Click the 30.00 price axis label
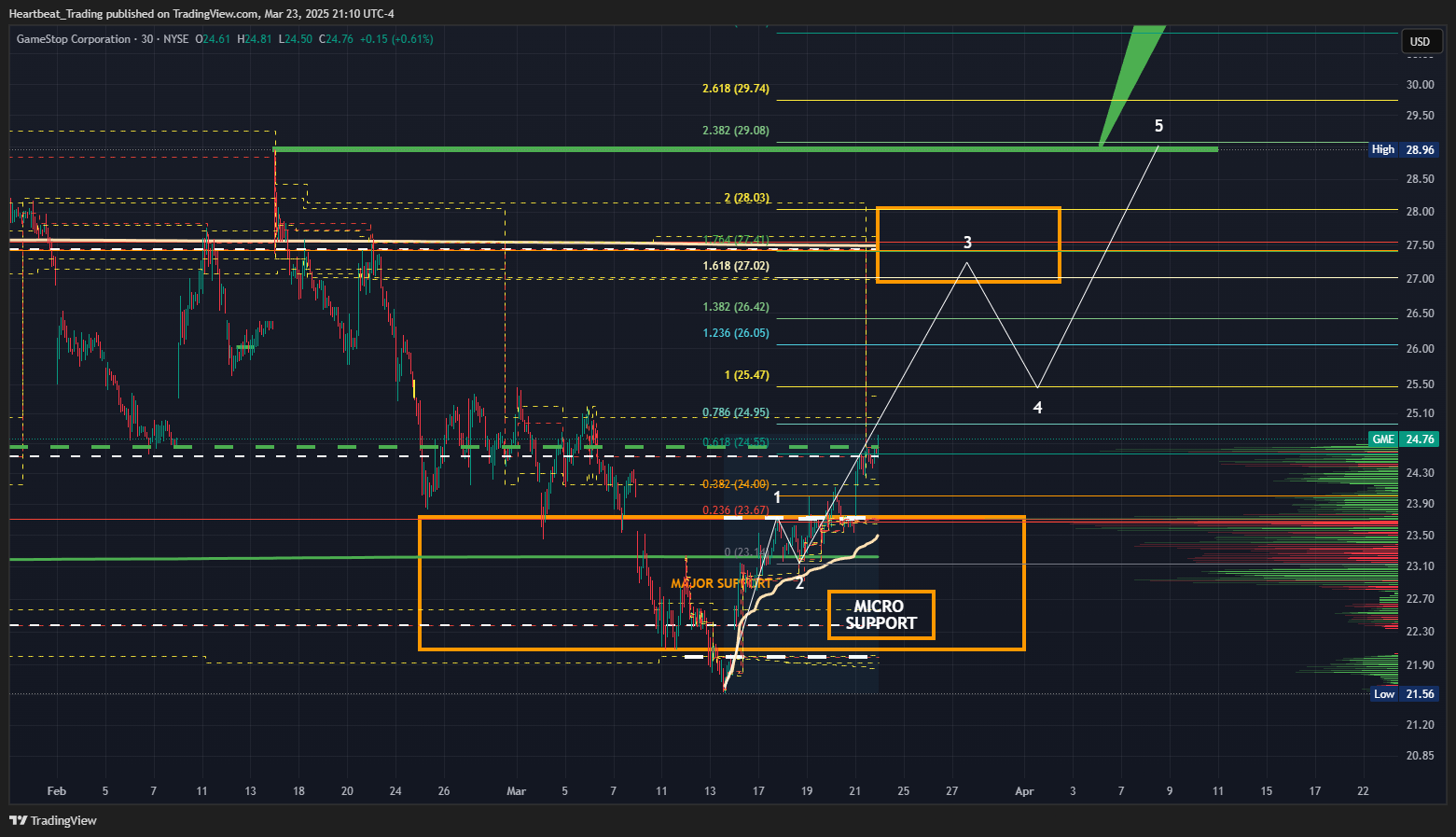 [x=1421, y=85]
